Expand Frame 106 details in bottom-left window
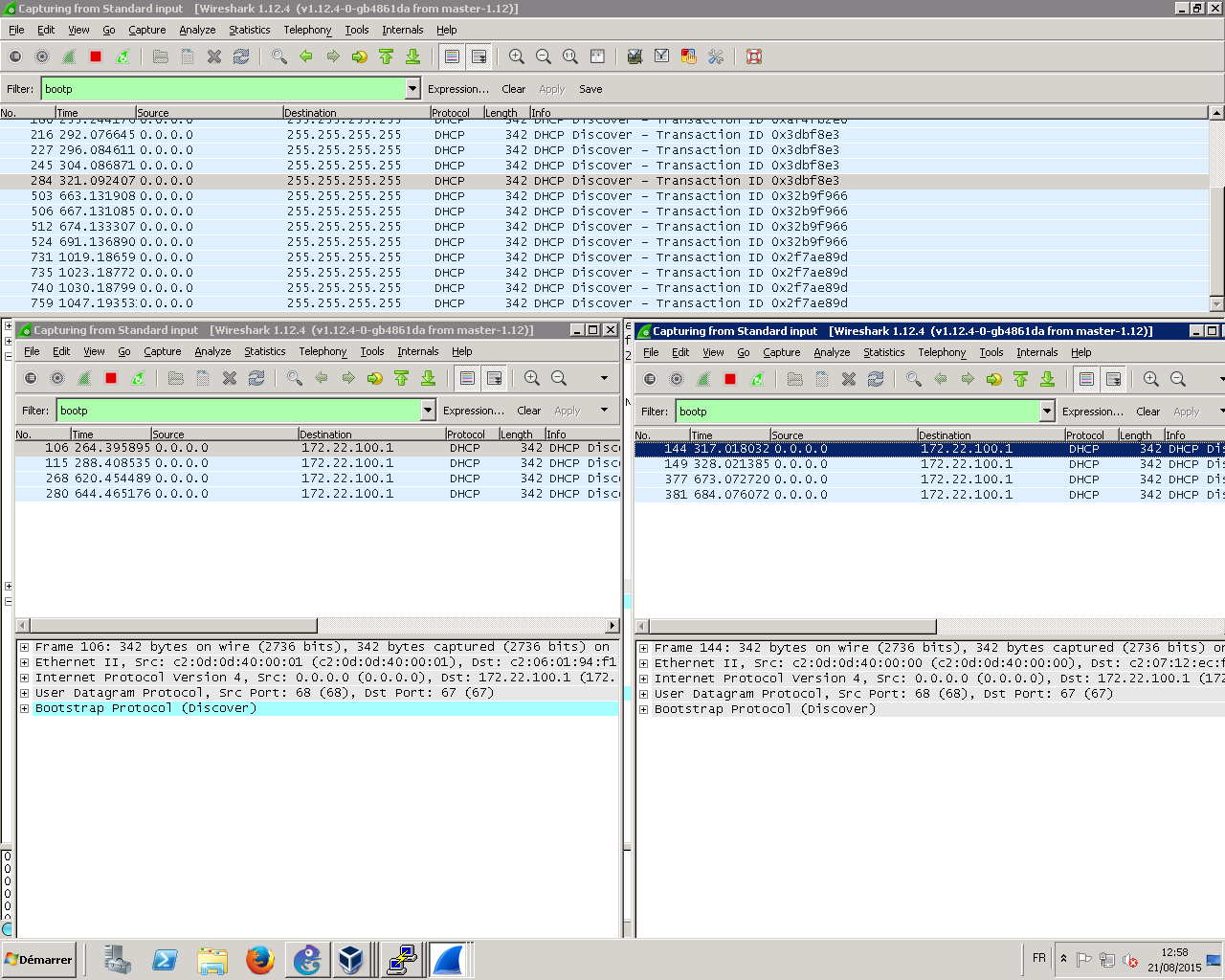 24,647
